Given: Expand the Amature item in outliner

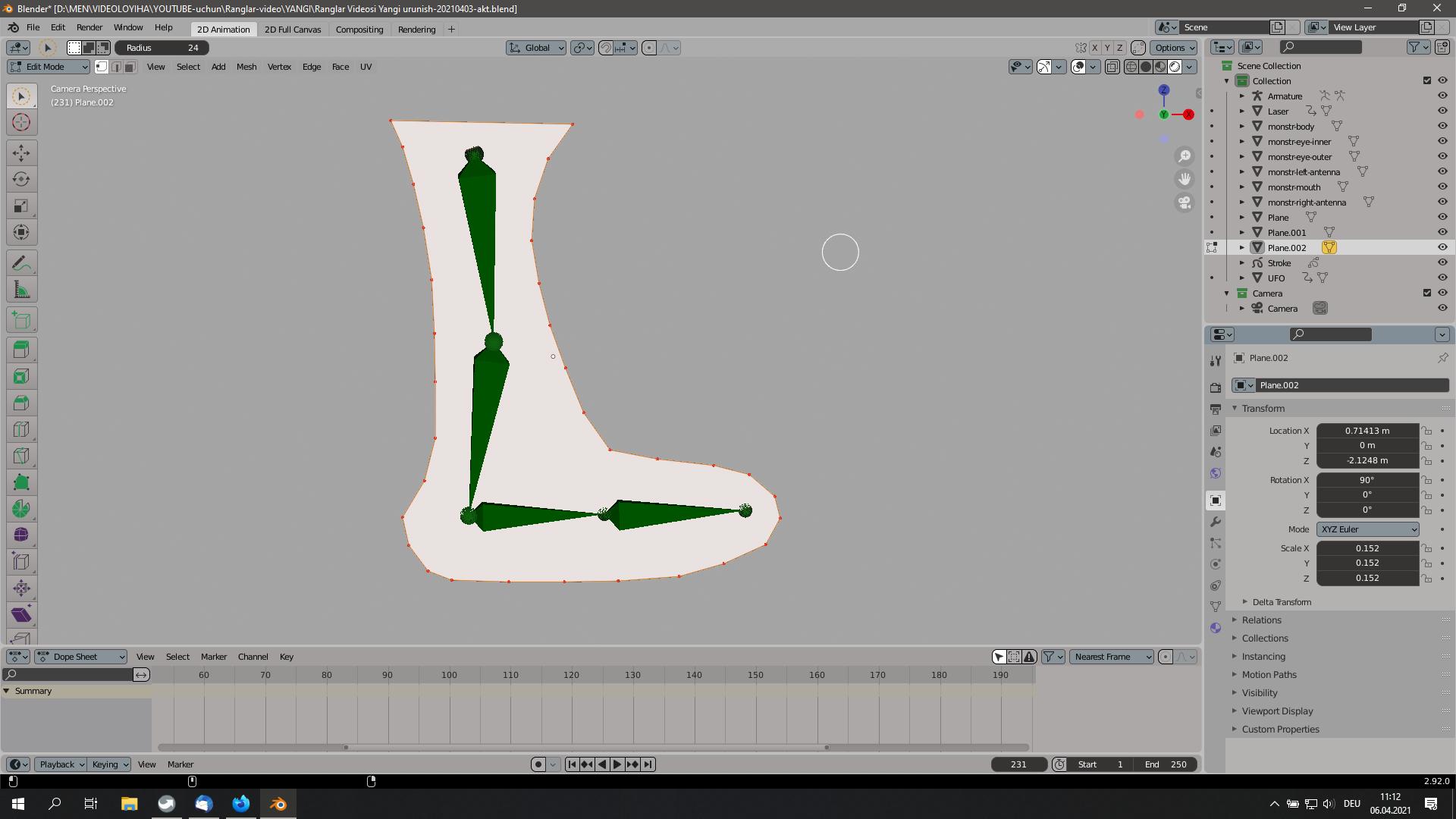Looking at the screenshot, I should [x=1242, y=96].
